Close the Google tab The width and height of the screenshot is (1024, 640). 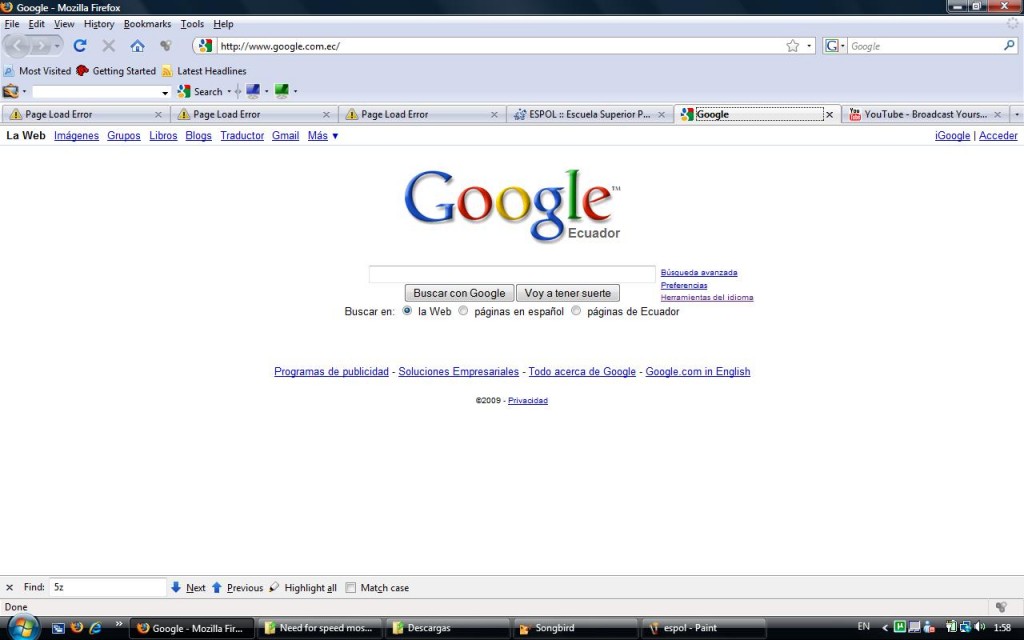tap(829, 114)
